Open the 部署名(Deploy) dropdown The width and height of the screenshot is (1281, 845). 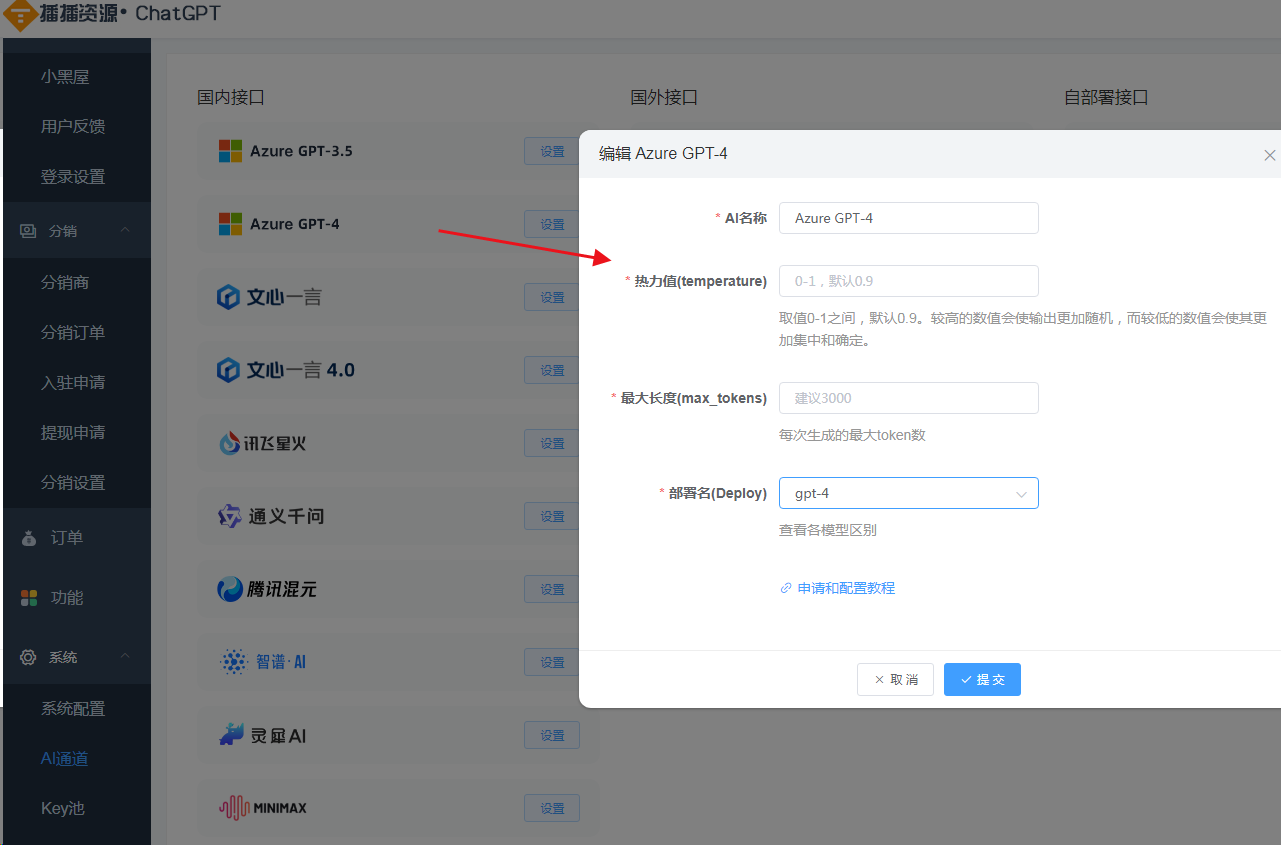(908, 493)
